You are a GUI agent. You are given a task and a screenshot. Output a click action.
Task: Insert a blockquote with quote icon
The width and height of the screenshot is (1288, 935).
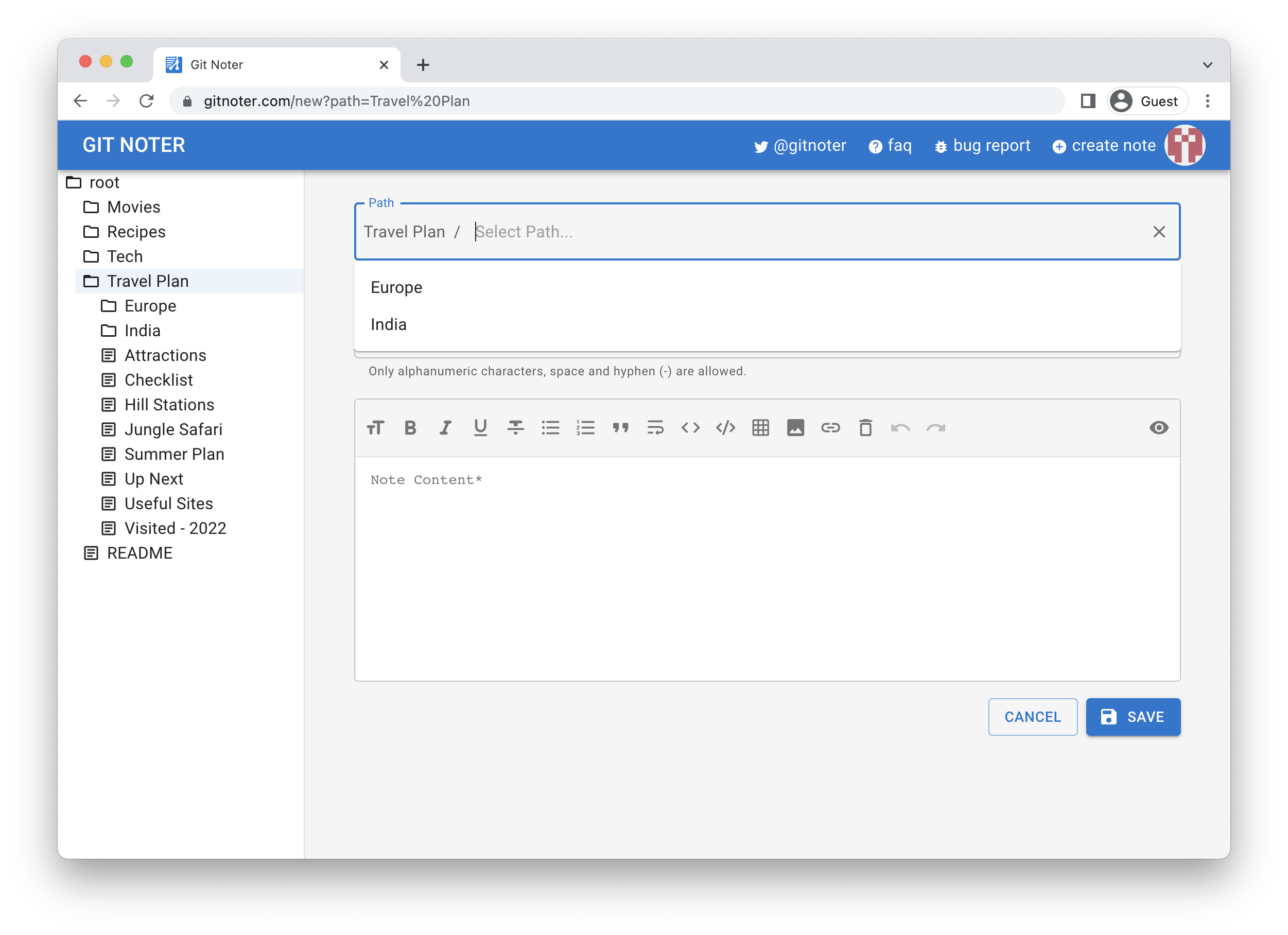pyautogui.click(x=620, y=428)
